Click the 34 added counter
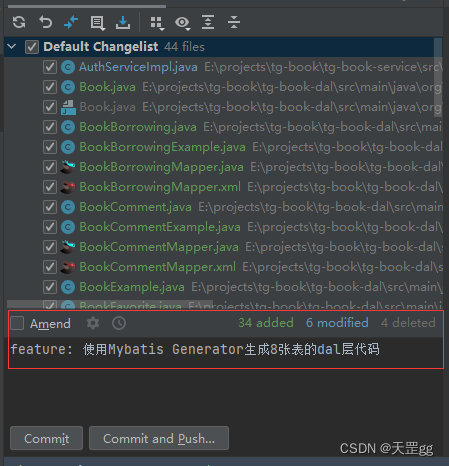The image size is (449, 466). pyautogui.click(x=266, y=323)
